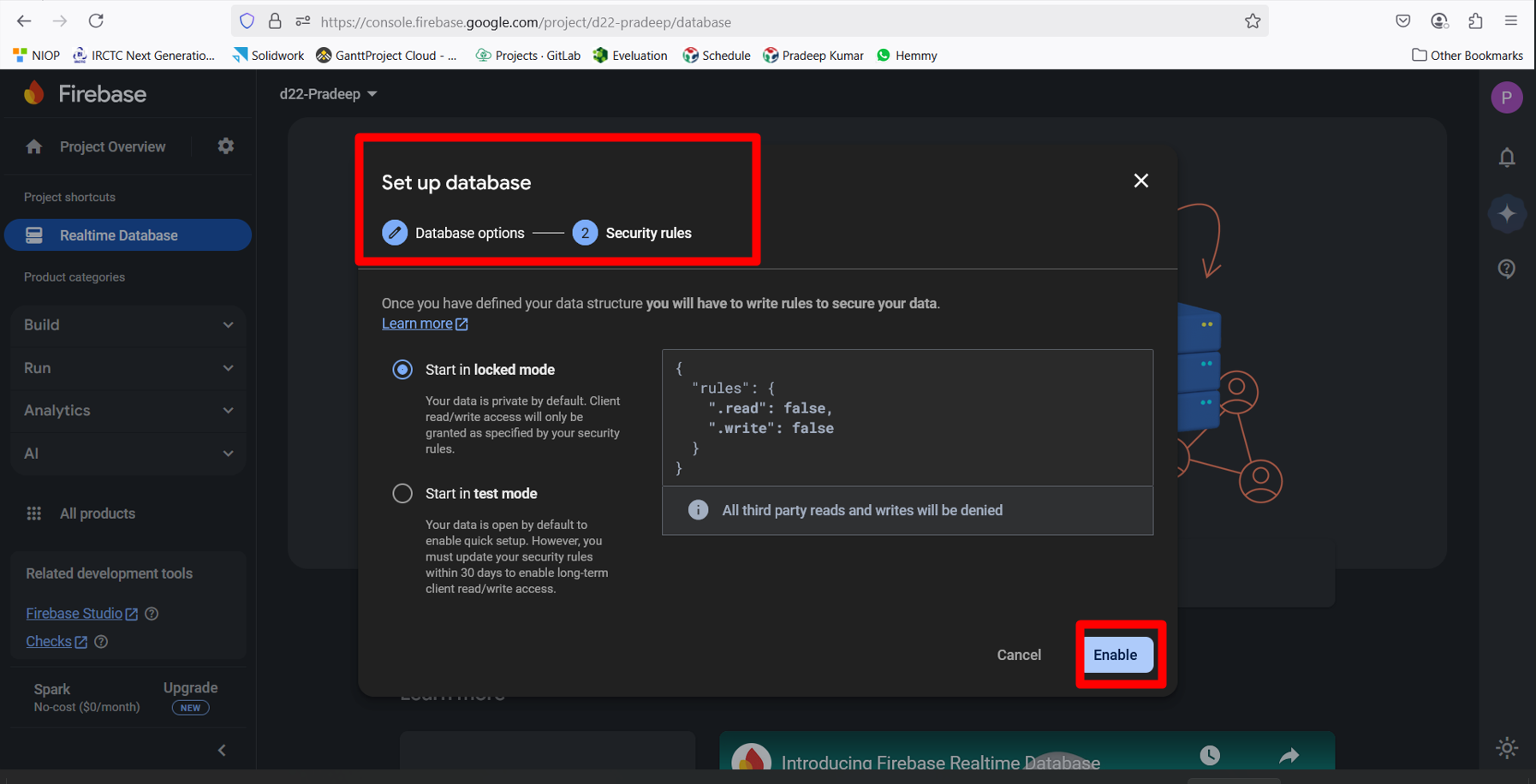1536x784 pixels.
Task: Click the info icon in rules notice
Action: [699, 510]
